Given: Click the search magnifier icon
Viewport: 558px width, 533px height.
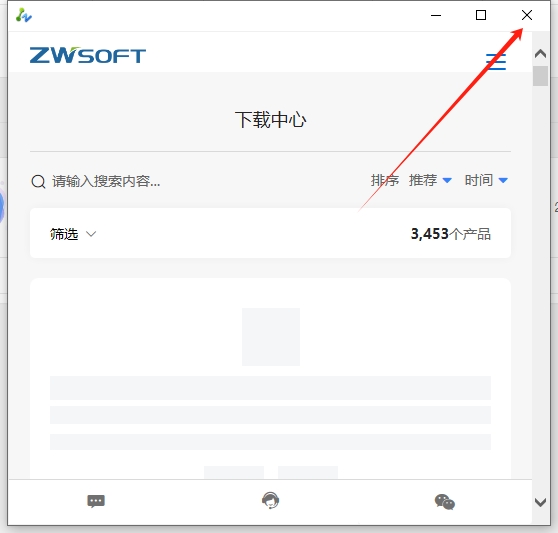Looking at the screenshot, I should pos(38,181).
